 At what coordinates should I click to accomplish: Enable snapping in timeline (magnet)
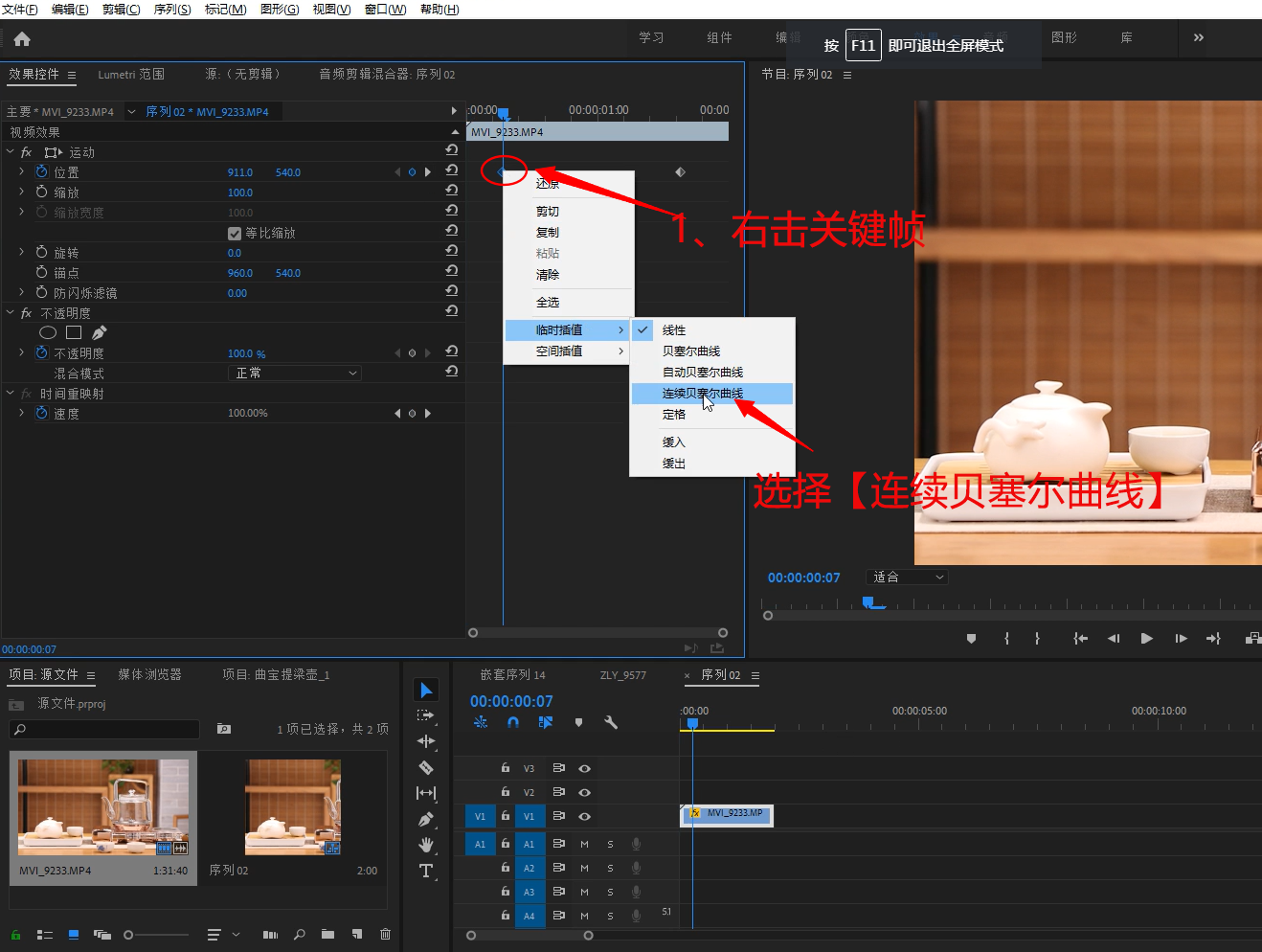(513, 722)
